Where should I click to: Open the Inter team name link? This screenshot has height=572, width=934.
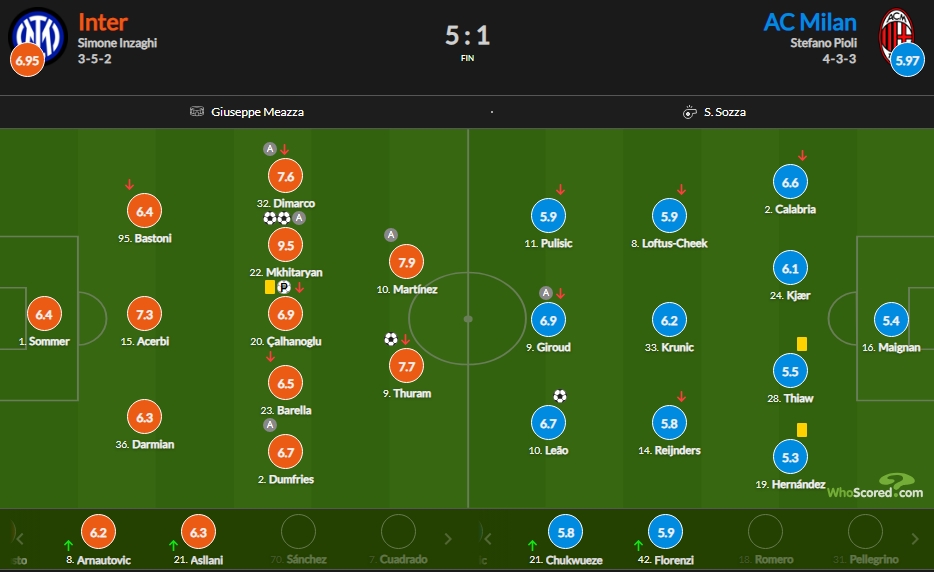pos(102,22)
